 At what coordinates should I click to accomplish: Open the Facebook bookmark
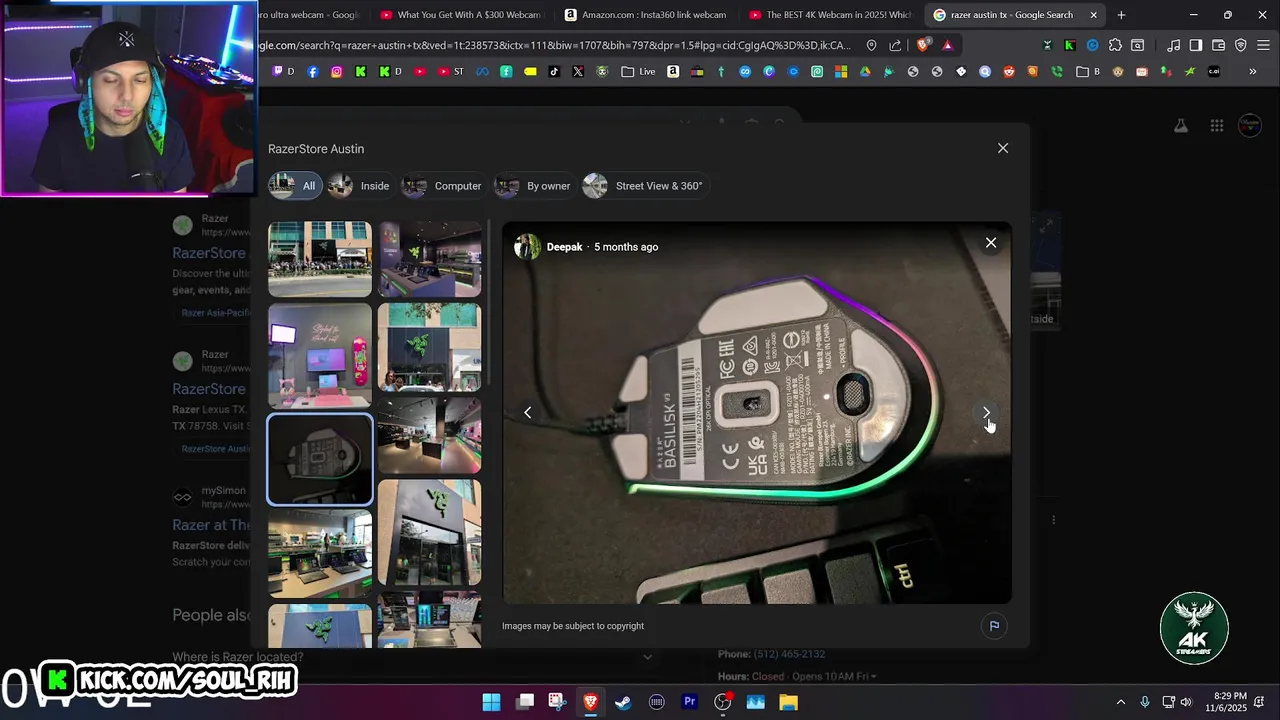tap(313, 72)
